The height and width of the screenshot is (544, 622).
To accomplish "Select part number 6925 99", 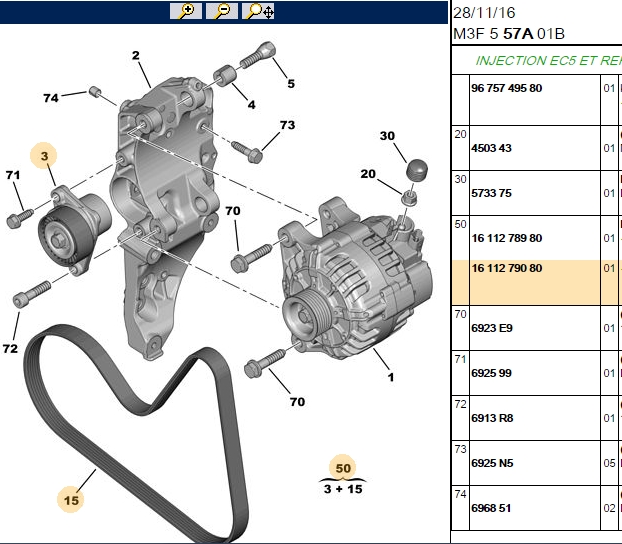I will point(491,373).
